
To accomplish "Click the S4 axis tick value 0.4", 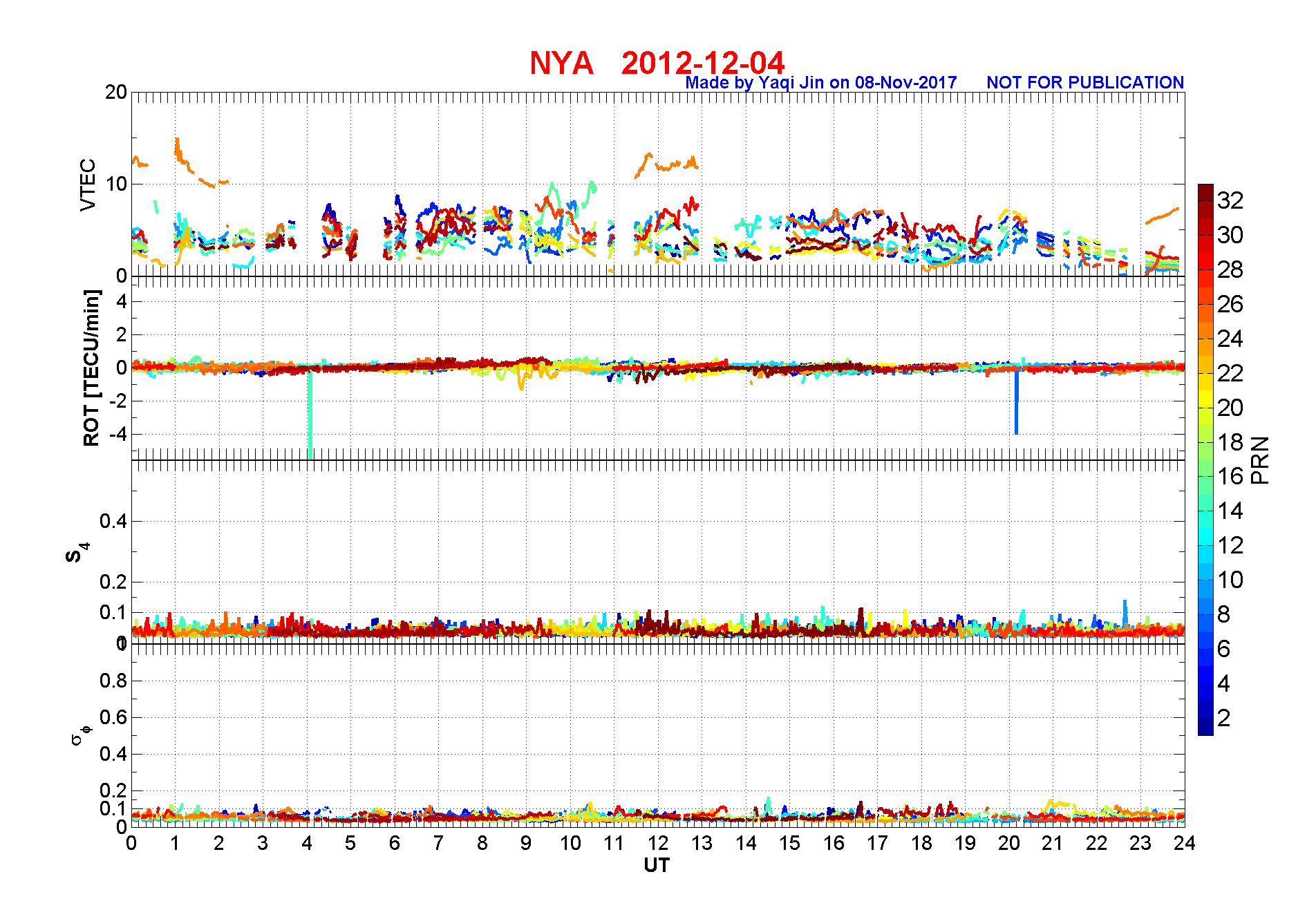I will tap(113, 521).
